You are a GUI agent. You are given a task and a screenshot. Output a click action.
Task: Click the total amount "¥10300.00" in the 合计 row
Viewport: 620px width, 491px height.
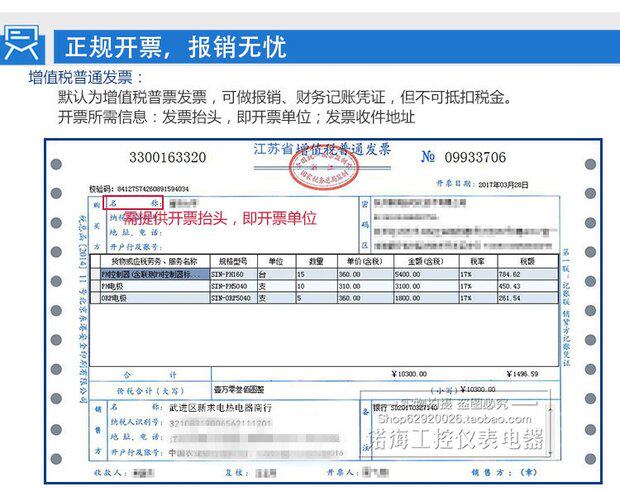point(409,374)
